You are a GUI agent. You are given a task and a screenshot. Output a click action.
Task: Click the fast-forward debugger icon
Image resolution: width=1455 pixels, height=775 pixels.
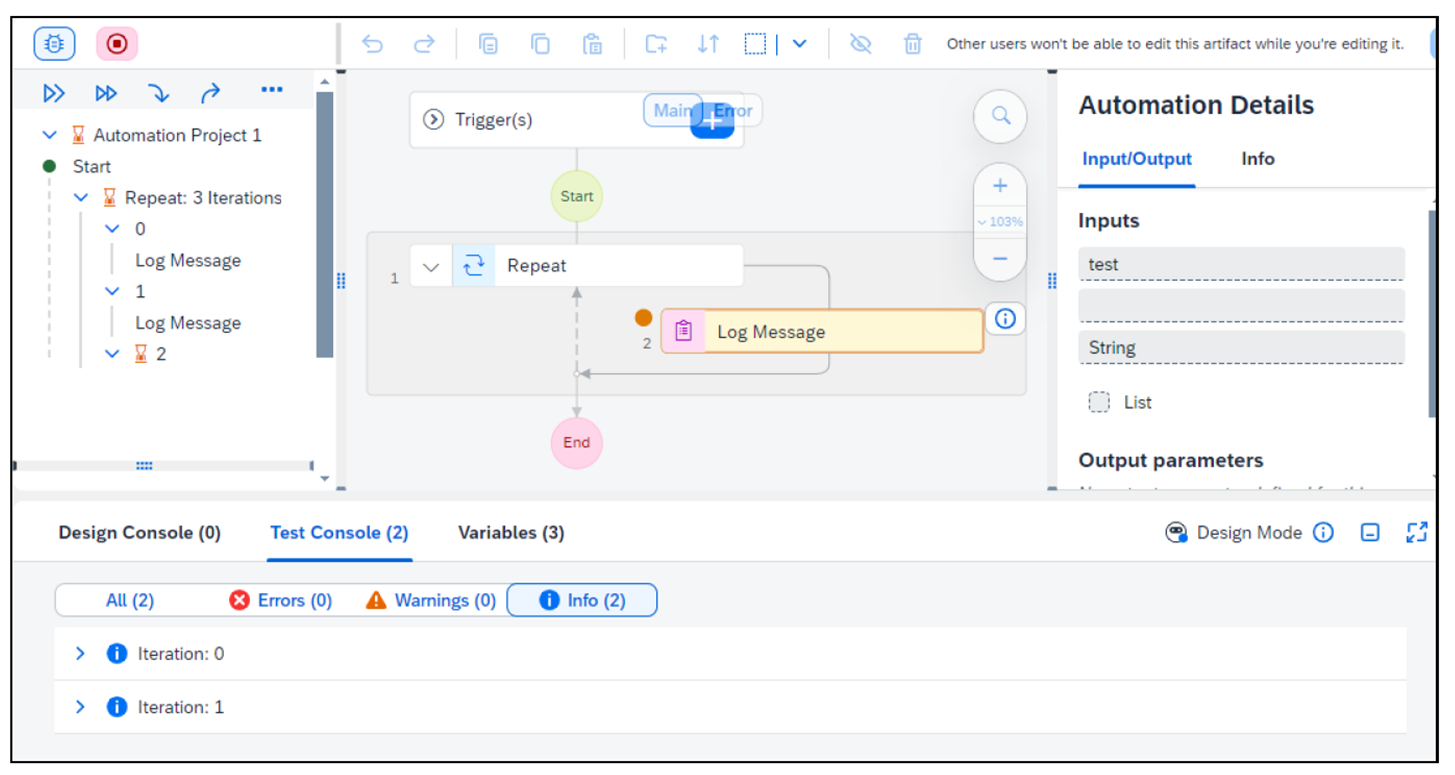106,93
